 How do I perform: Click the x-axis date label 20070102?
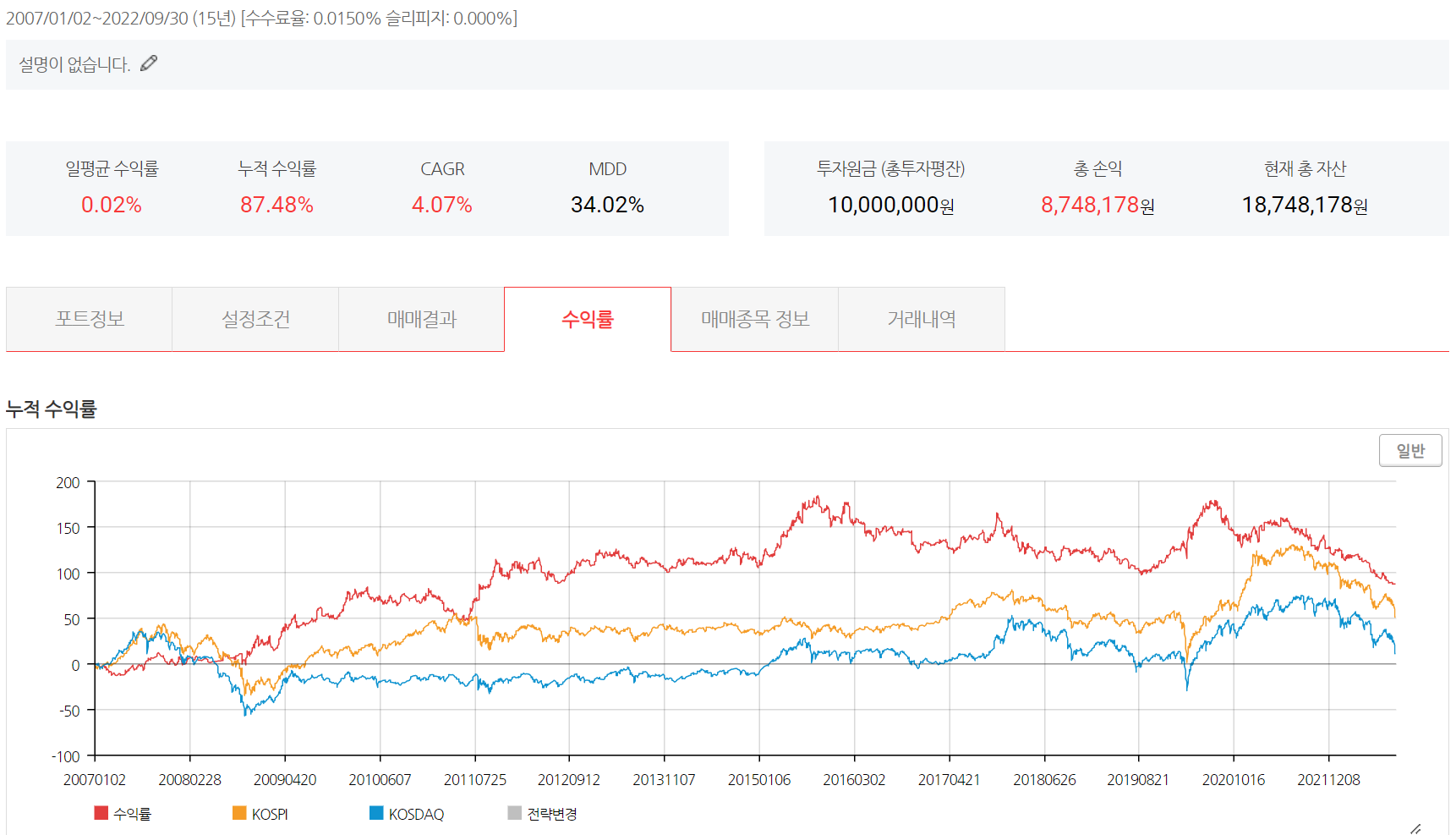95,779
